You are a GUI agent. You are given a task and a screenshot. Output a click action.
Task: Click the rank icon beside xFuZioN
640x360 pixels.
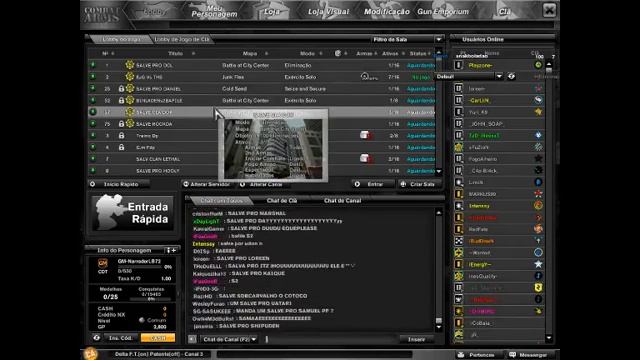(x=459, y=147)
